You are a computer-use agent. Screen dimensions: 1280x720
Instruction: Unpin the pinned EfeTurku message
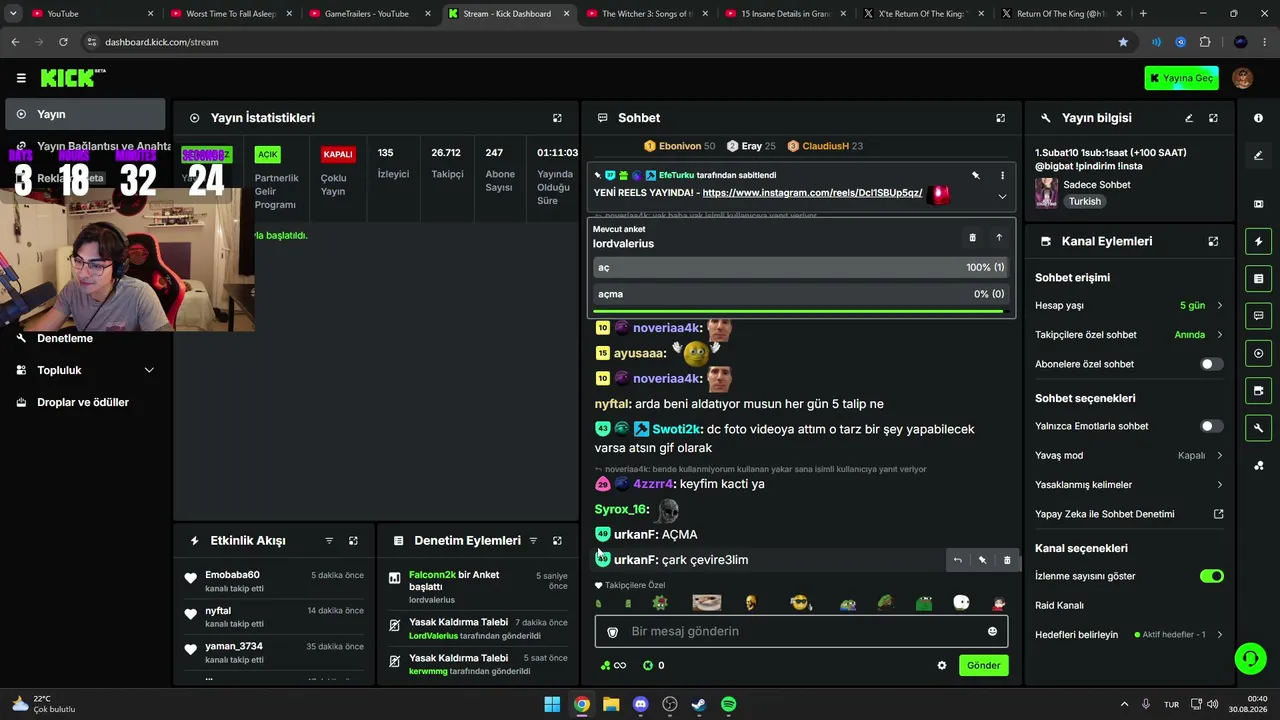click(975, 175)
